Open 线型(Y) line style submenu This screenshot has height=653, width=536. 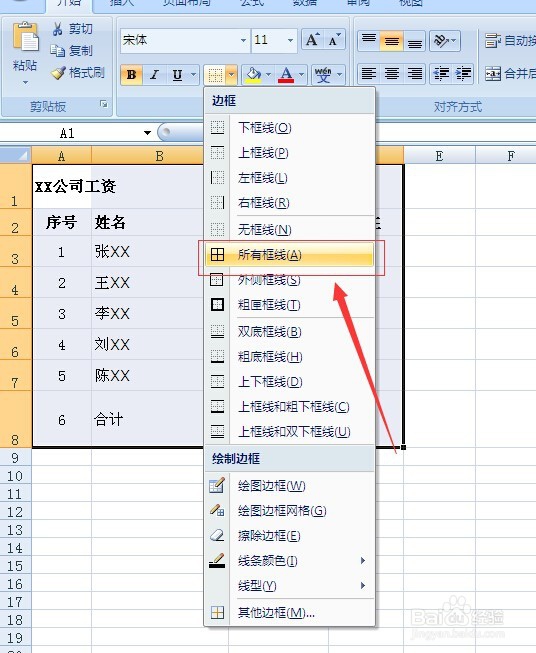(x=290, y=586)
